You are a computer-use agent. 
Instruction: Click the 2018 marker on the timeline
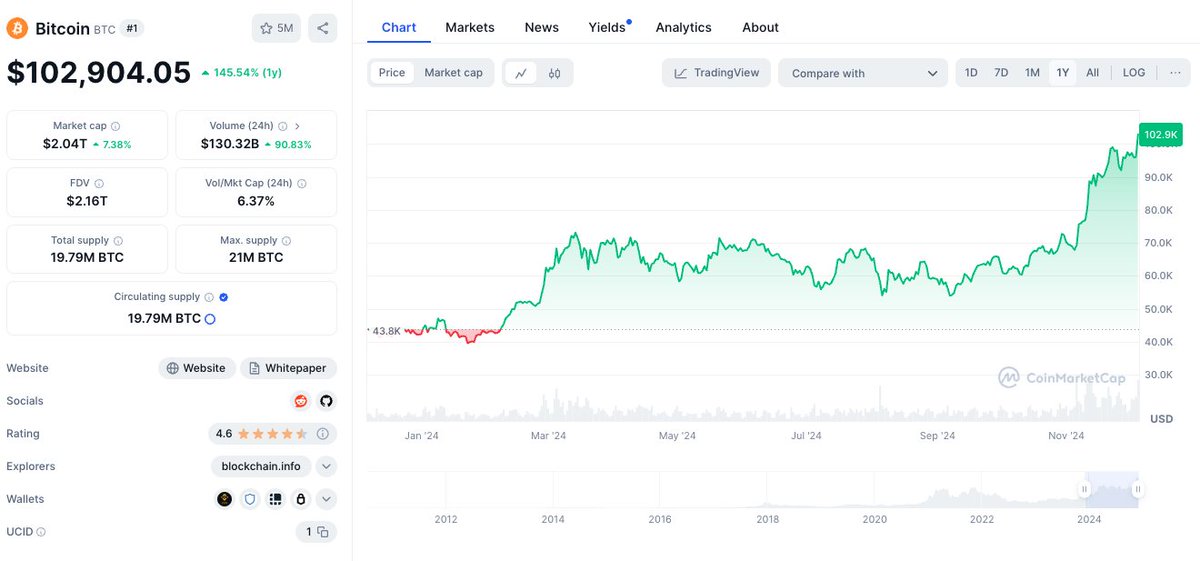point(767,519)
